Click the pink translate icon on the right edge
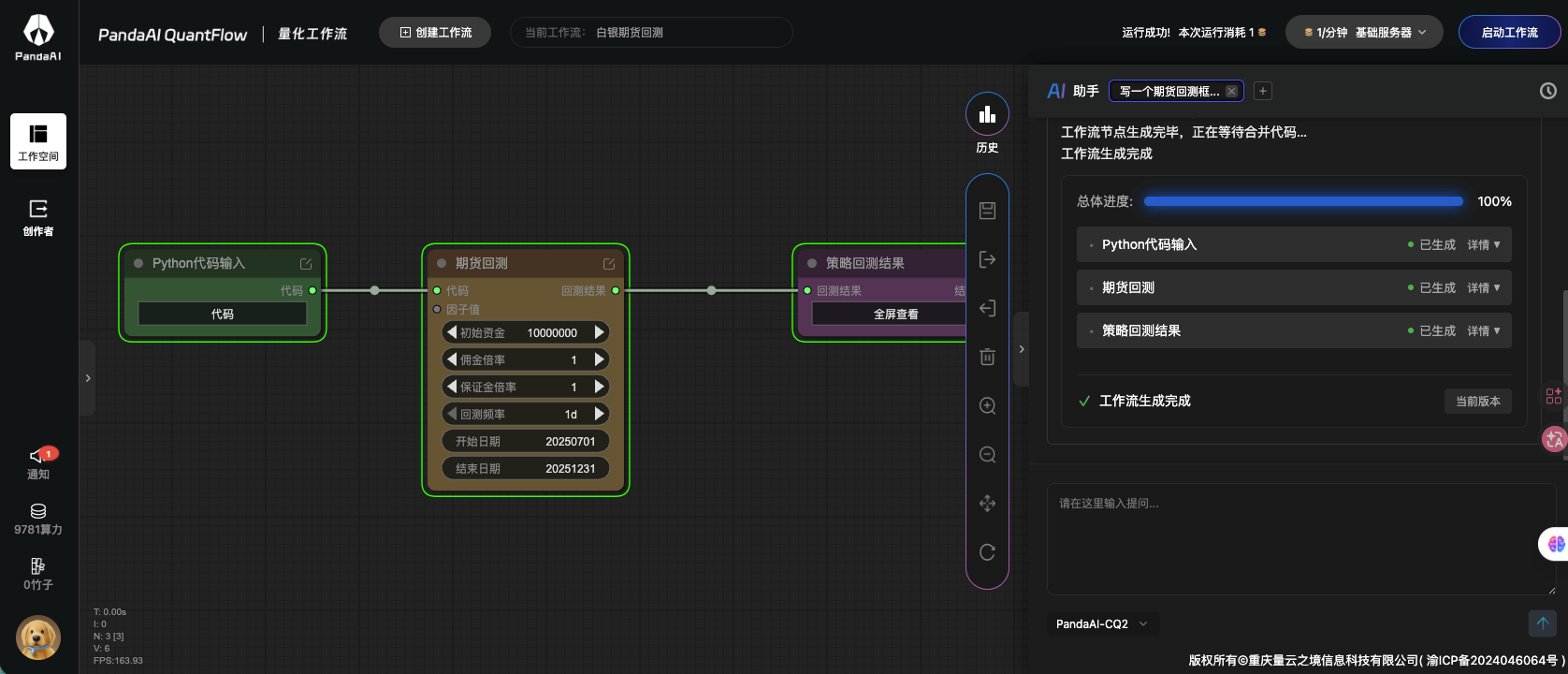This screenshot has height=674, width=1568. click(1555, 438)
